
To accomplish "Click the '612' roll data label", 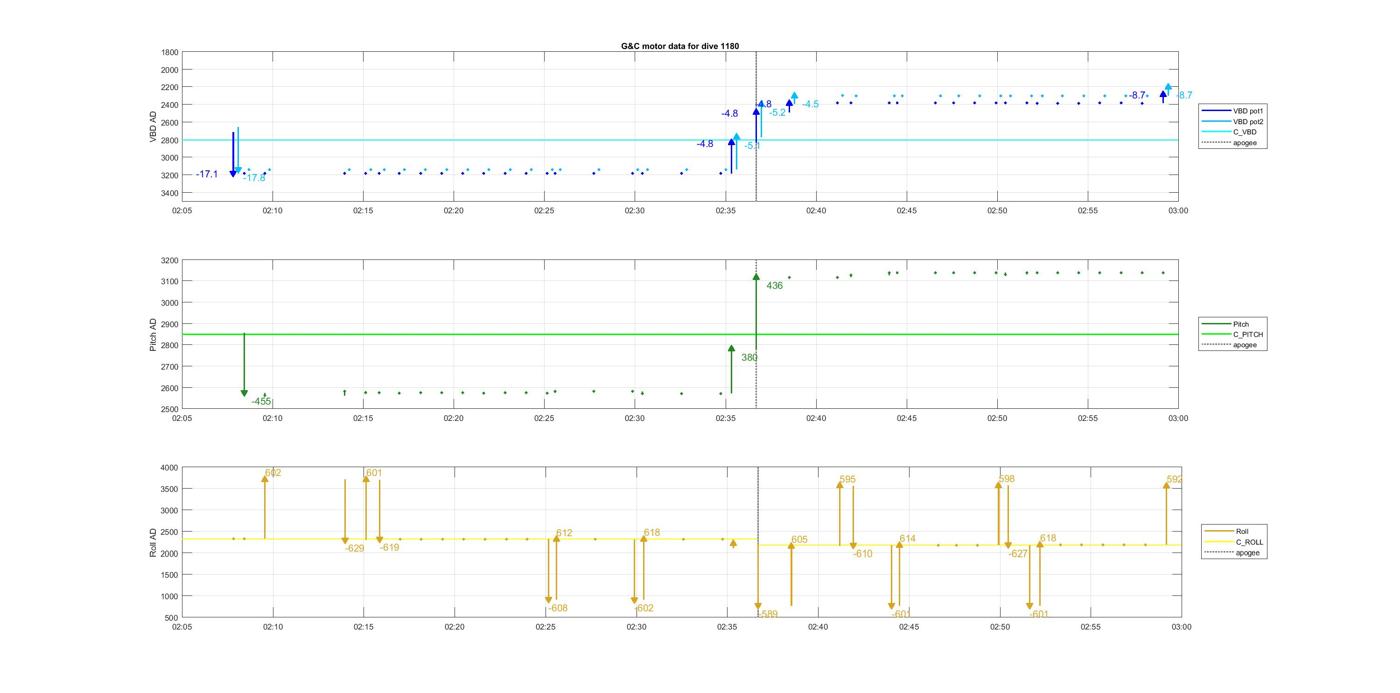I will coord(564,533).
